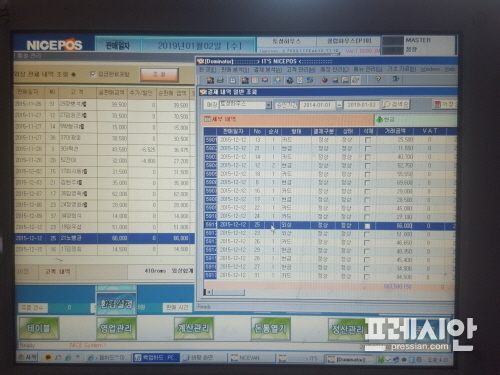Click the start date field 2014-01-01
Viewport: 500px width, 375px height.
(317, 105)
